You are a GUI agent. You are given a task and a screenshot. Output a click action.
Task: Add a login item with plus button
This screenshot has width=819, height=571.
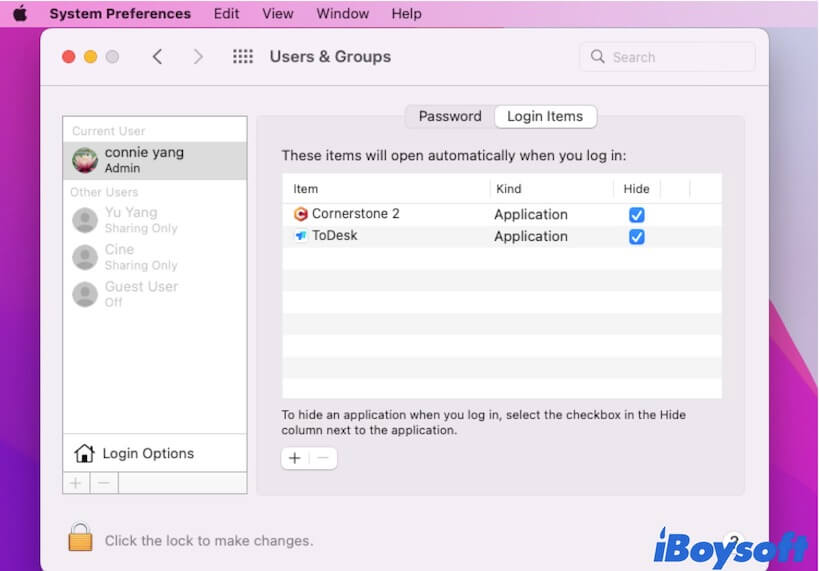(x=295, y=458)
